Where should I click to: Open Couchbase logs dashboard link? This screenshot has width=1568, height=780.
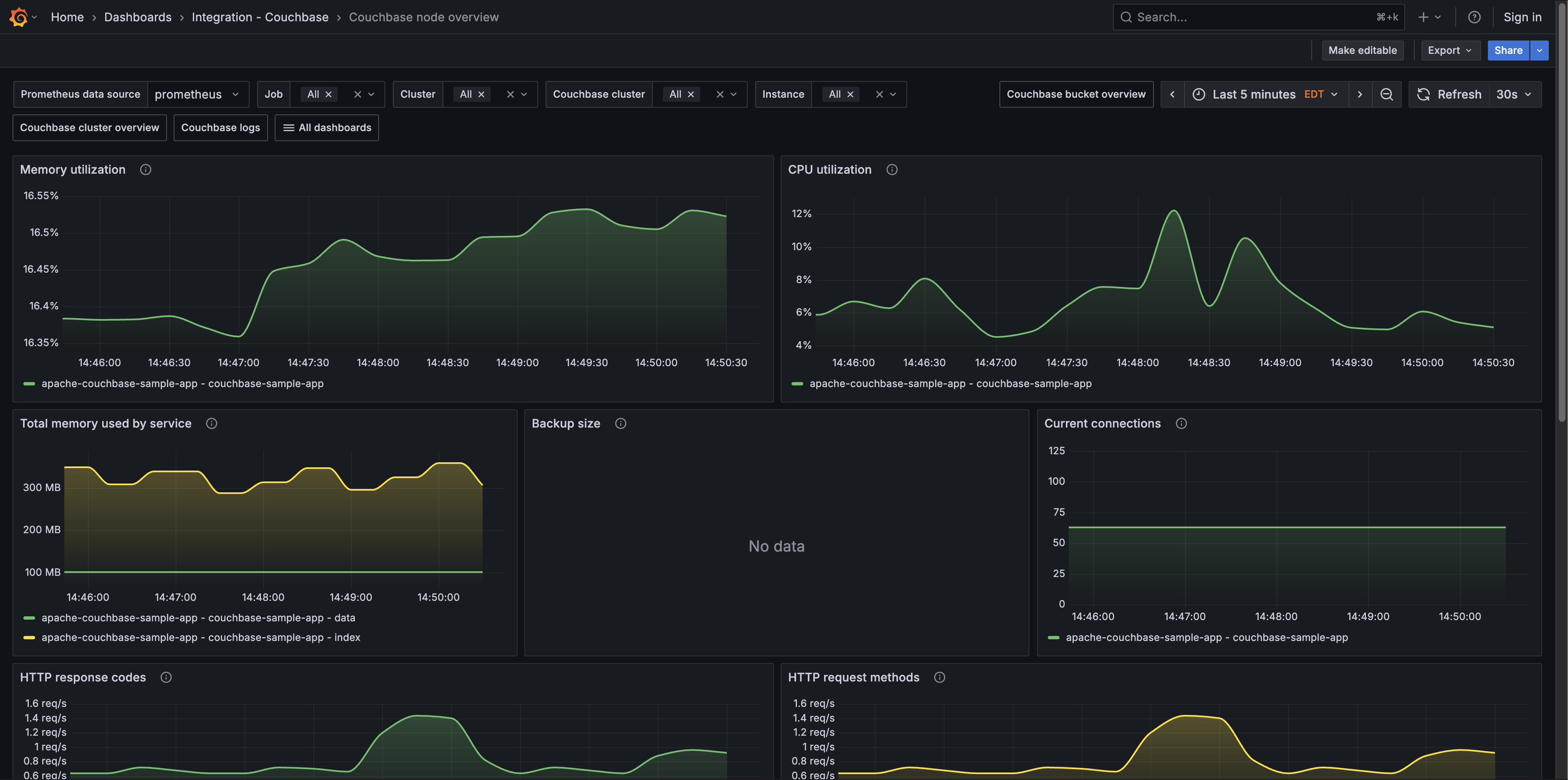[x=220, y=128]
